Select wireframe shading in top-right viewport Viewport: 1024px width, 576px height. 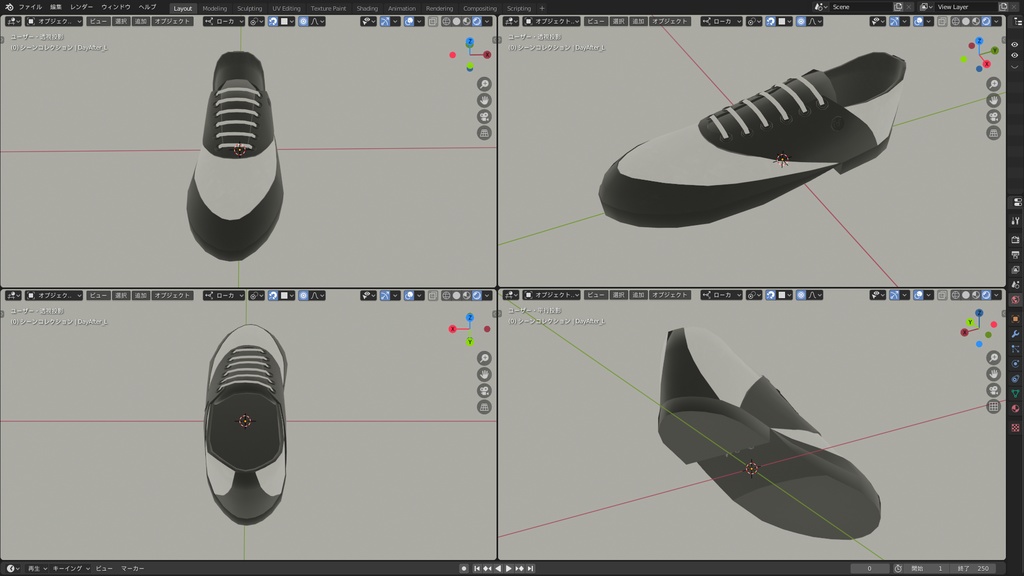tap(955, 22)
